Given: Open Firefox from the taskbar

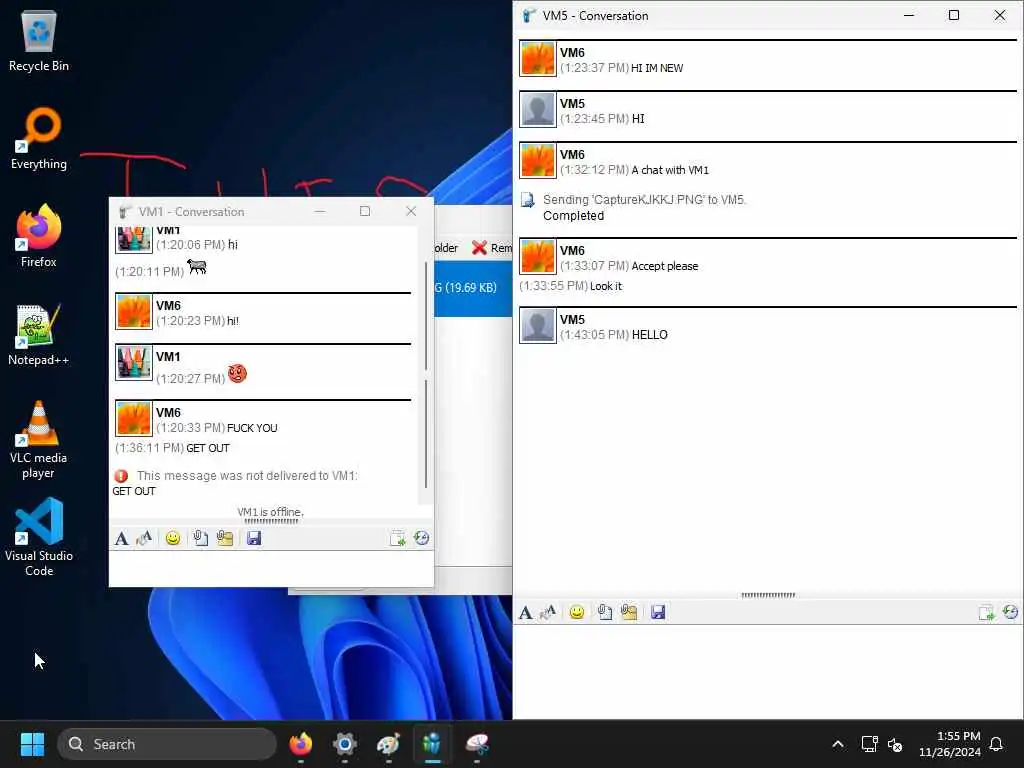Looking at the screenshot, I should (300, 744).
